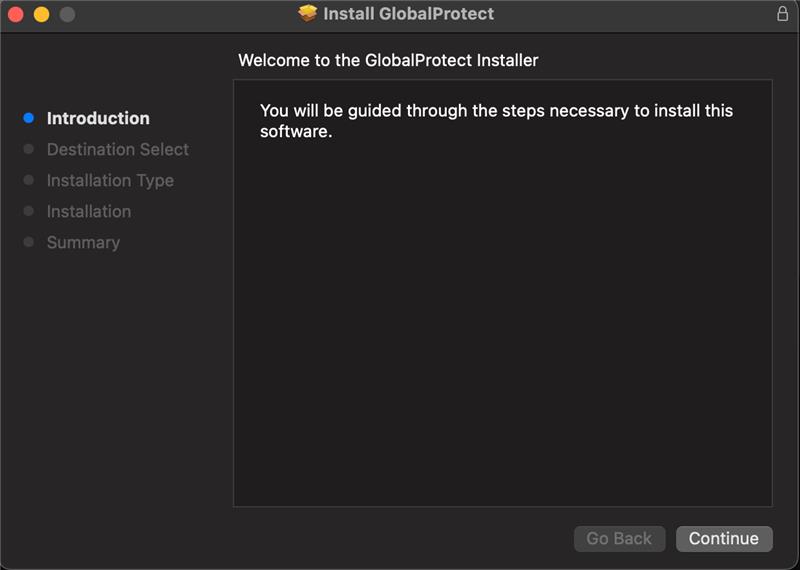Select the Introduction step

pos(98,118)
